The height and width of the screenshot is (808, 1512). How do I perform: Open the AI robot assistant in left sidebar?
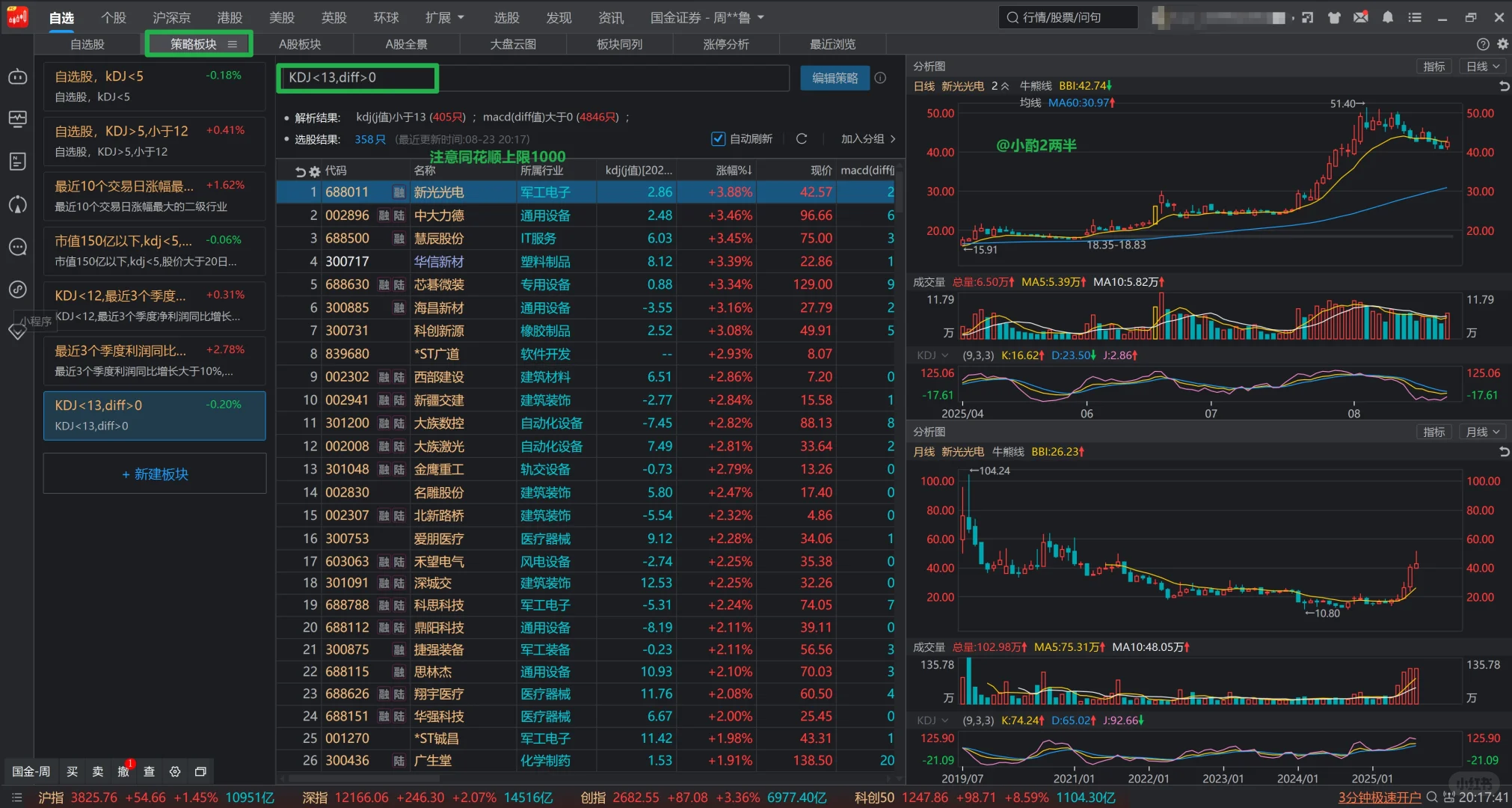[17, 76]
